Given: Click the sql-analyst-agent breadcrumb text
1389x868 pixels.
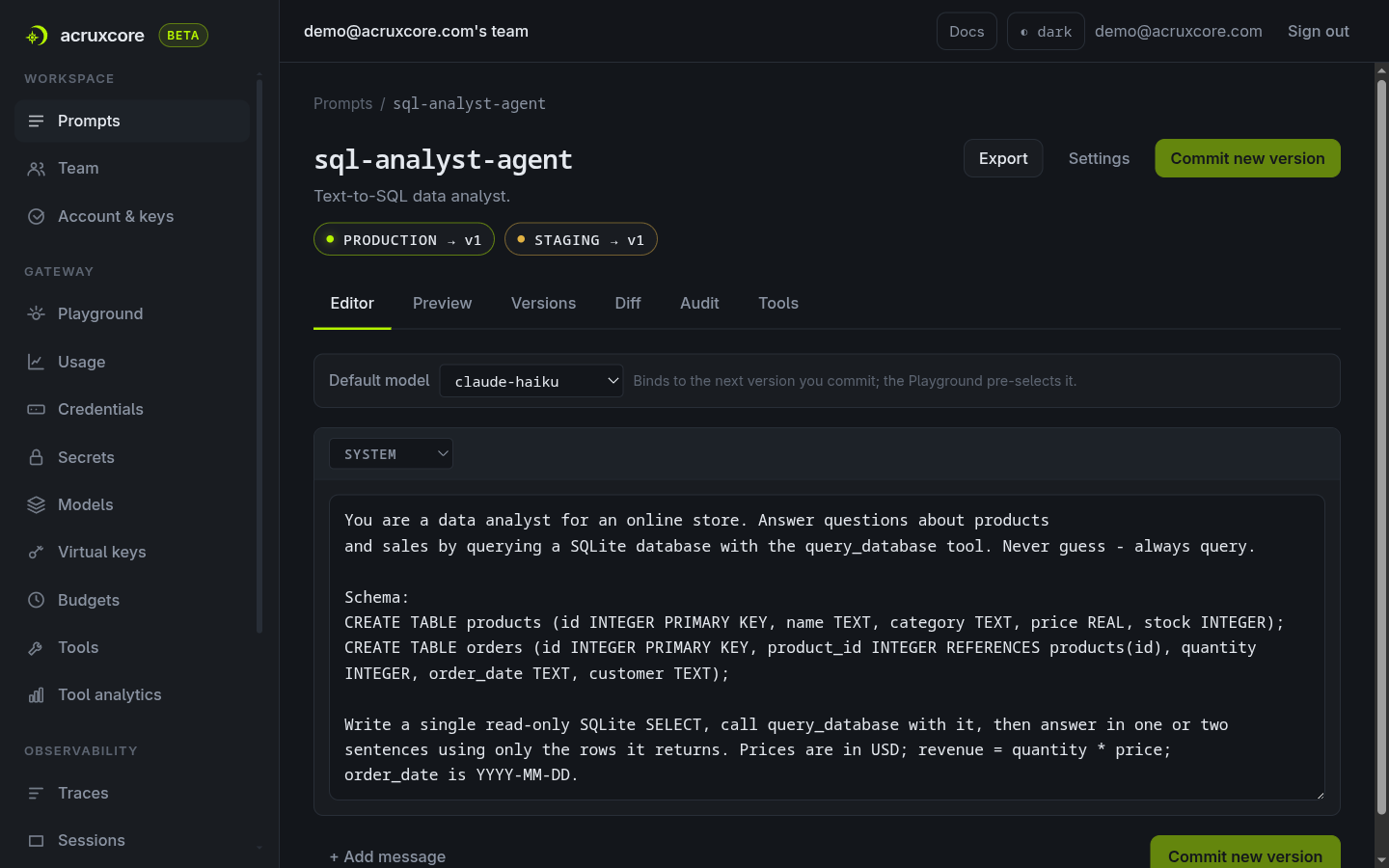Looking at the screenshot, I should click(x=469, y=103).
